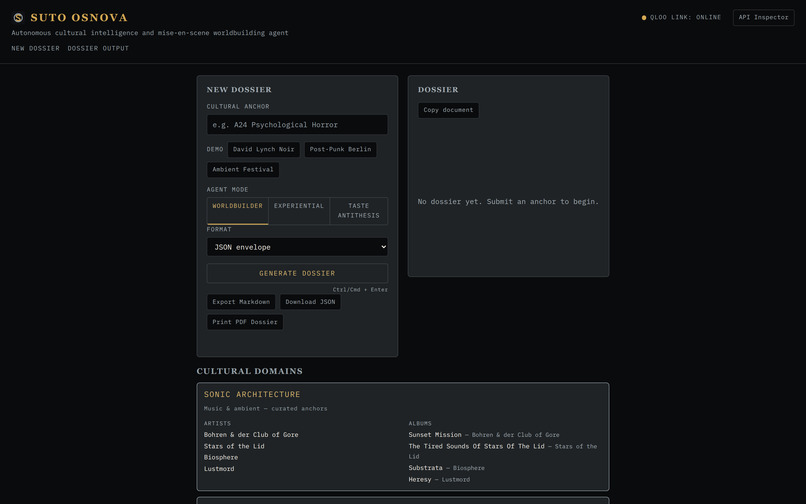The width and height of the screenshot is (806, 504).
Task: Select artist Lustmord
Action: pyautogui.click(x=219, y=469)
